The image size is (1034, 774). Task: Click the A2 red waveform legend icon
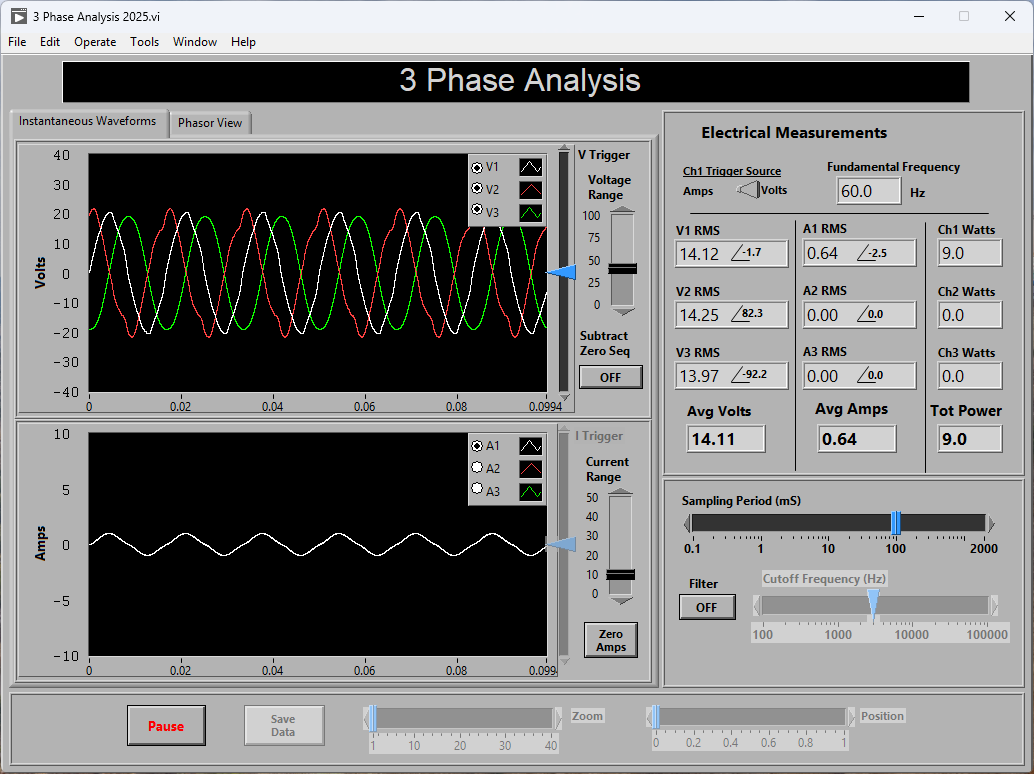[531, 468]
